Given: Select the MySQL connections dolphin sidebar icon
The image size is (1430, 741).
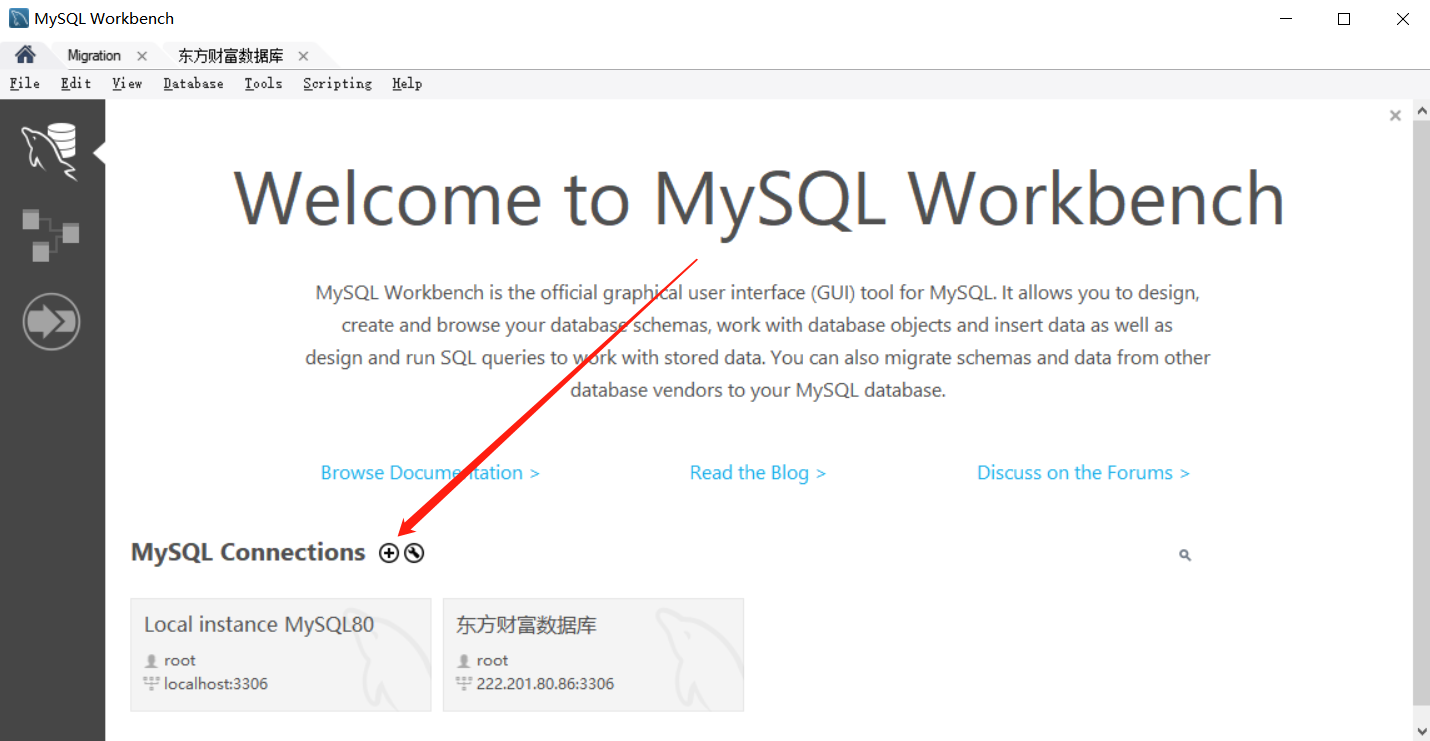Looking at the screenshot, I should click(51, 151).
